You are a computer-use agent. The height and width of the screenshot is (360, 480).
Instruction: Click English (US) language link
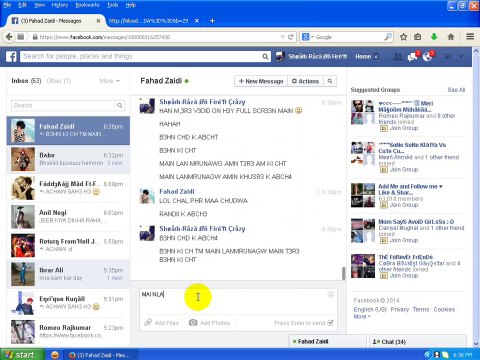click(x=370, y=309)
